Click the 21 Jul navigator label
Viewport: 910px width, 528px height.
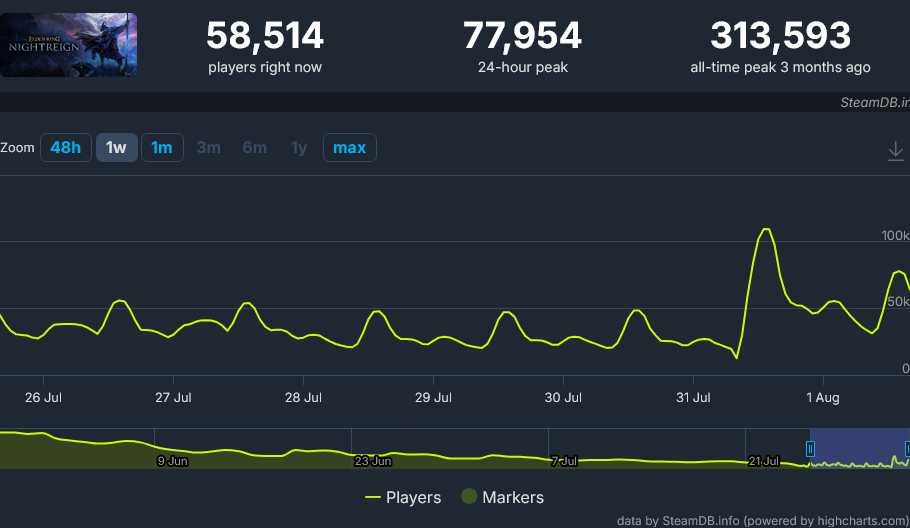(x=764, y=461)
